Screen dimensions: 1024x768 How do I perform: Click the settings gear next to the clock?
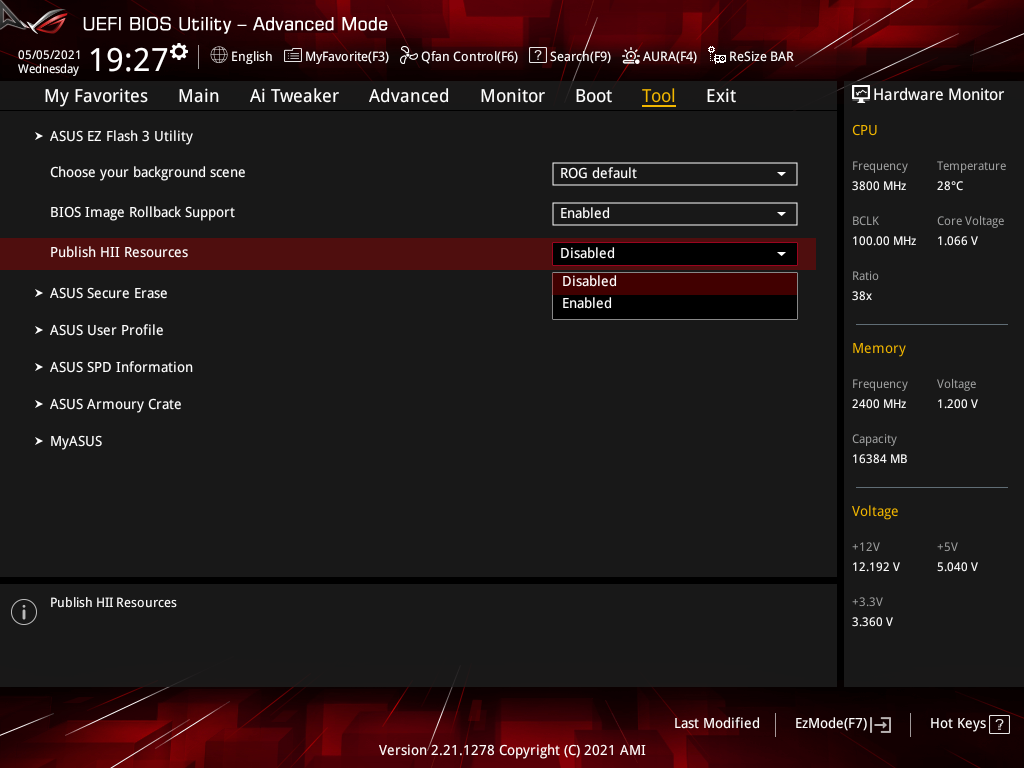pyautogui.click(x=179, y=52)
